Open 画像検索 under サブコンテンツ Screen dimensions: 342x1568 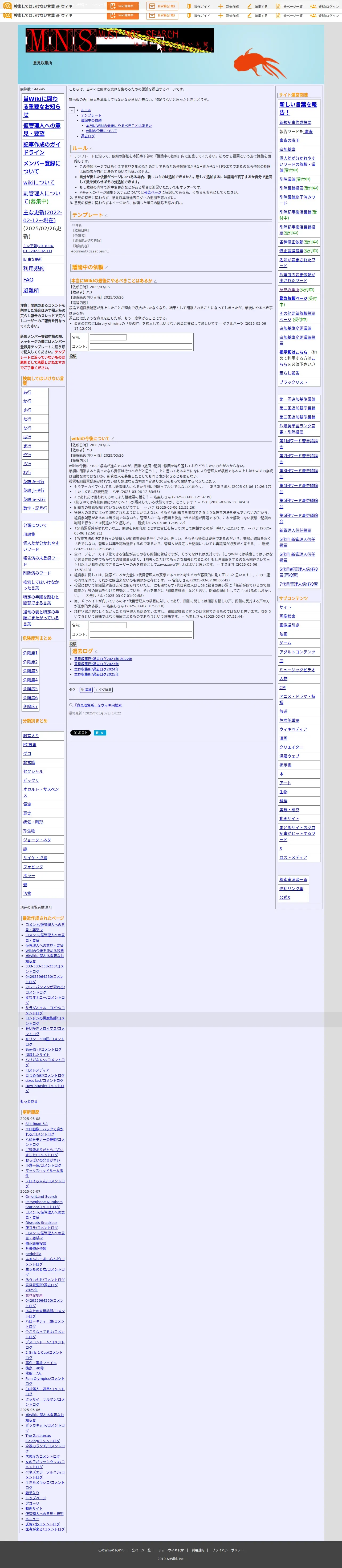[x=287, y=617]
